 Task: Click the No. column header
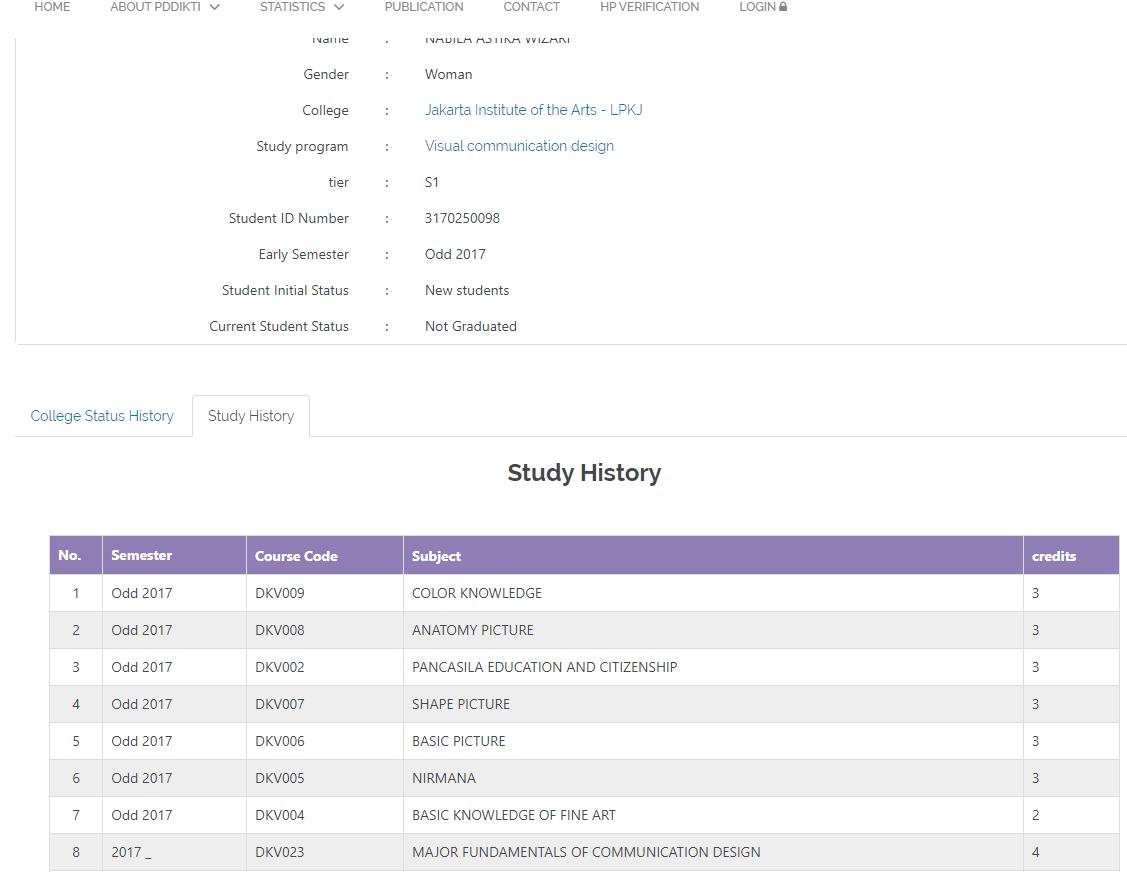coord(76,555)
